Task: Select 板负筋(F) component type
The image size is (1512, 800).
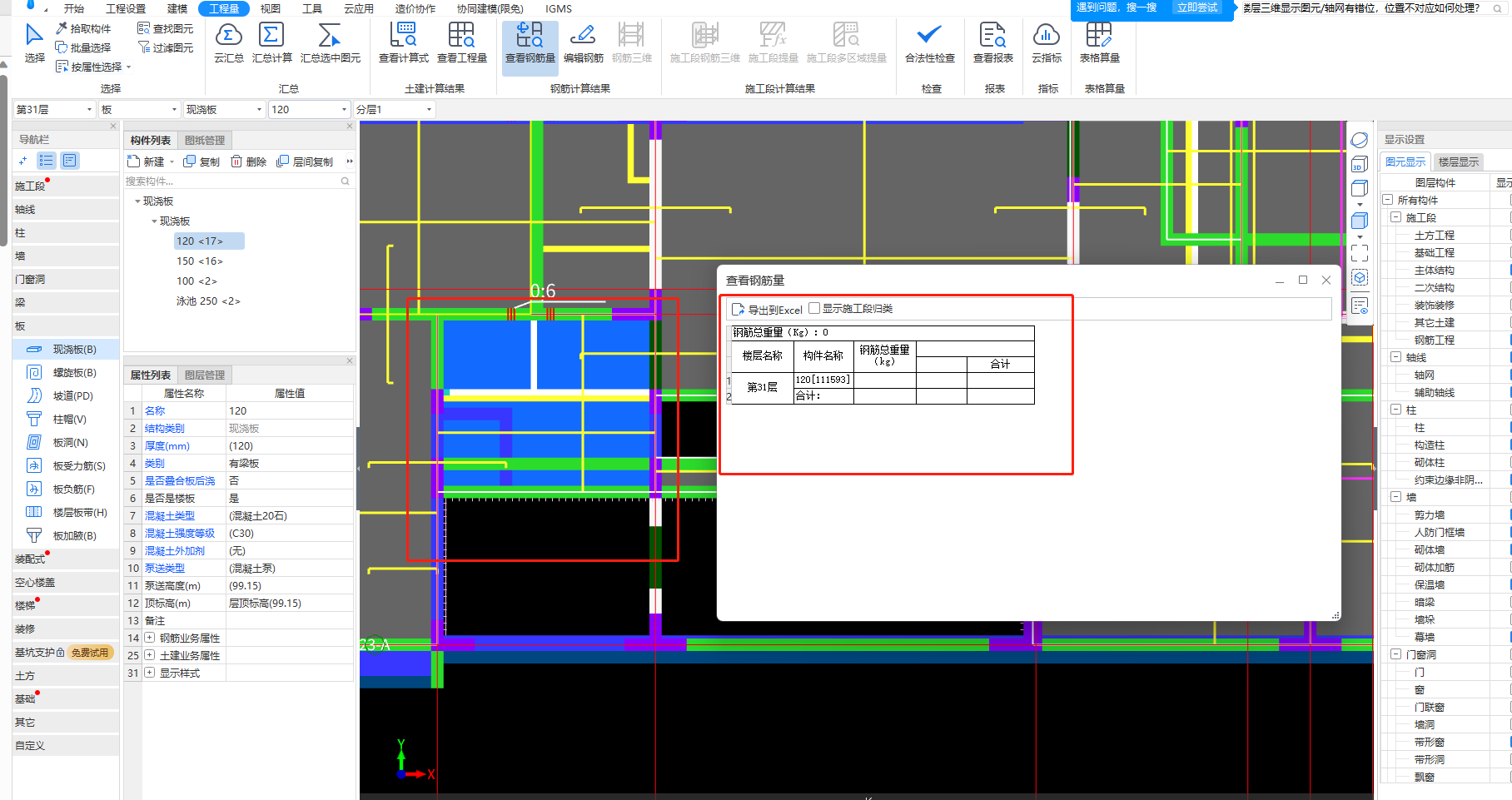Action: click(67, 489)
